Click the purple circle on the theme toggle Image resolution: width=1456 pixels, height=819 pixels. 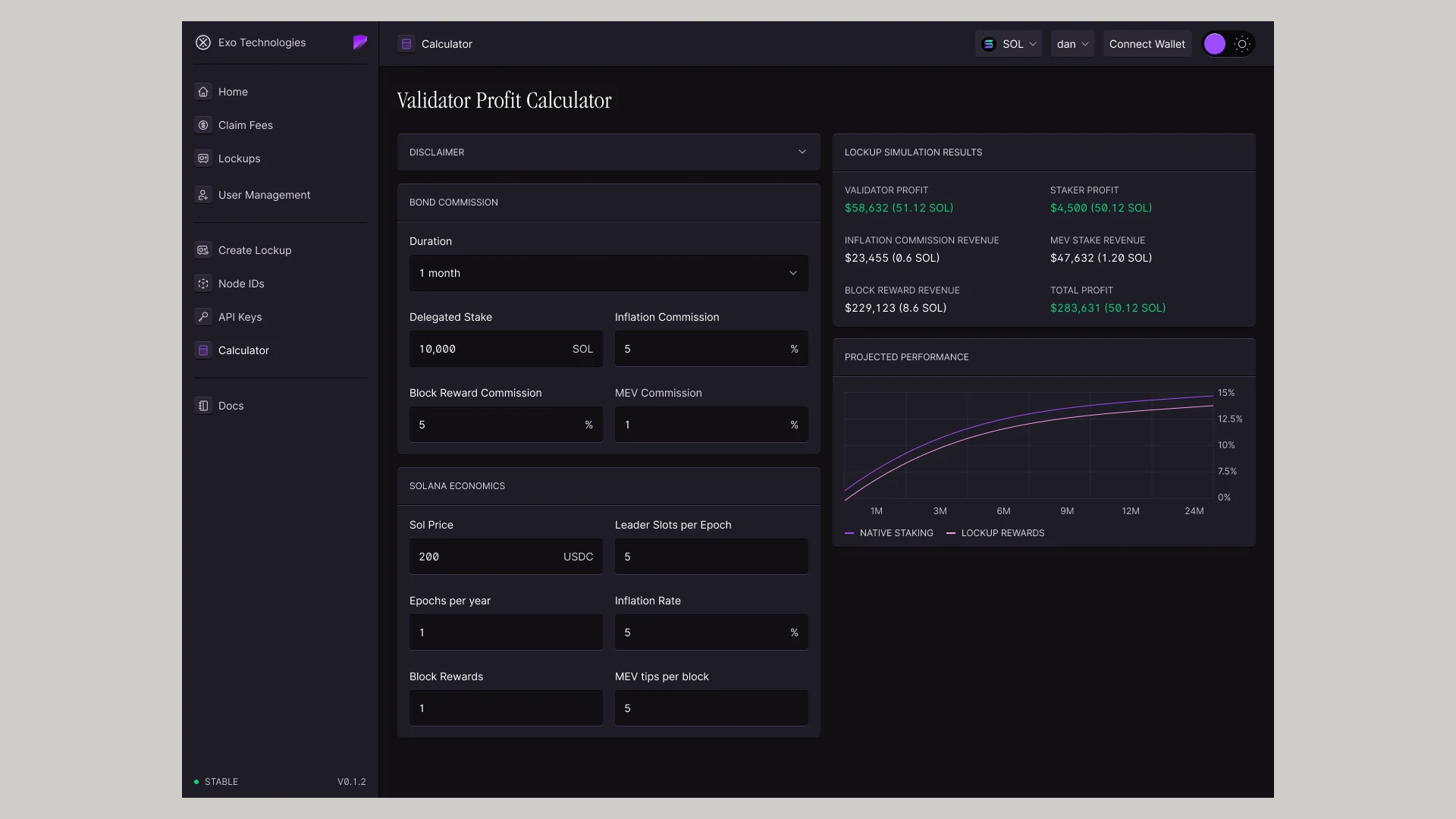point(1215,44)
